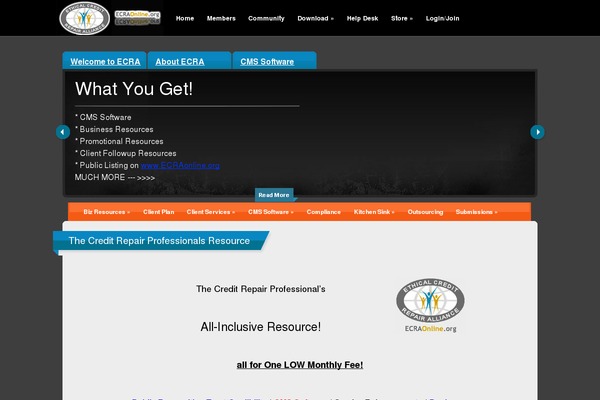This screenshot has height=400, width=600.
Task: Open Outsourcing in orange menu
Action: [x=425, y=212]
